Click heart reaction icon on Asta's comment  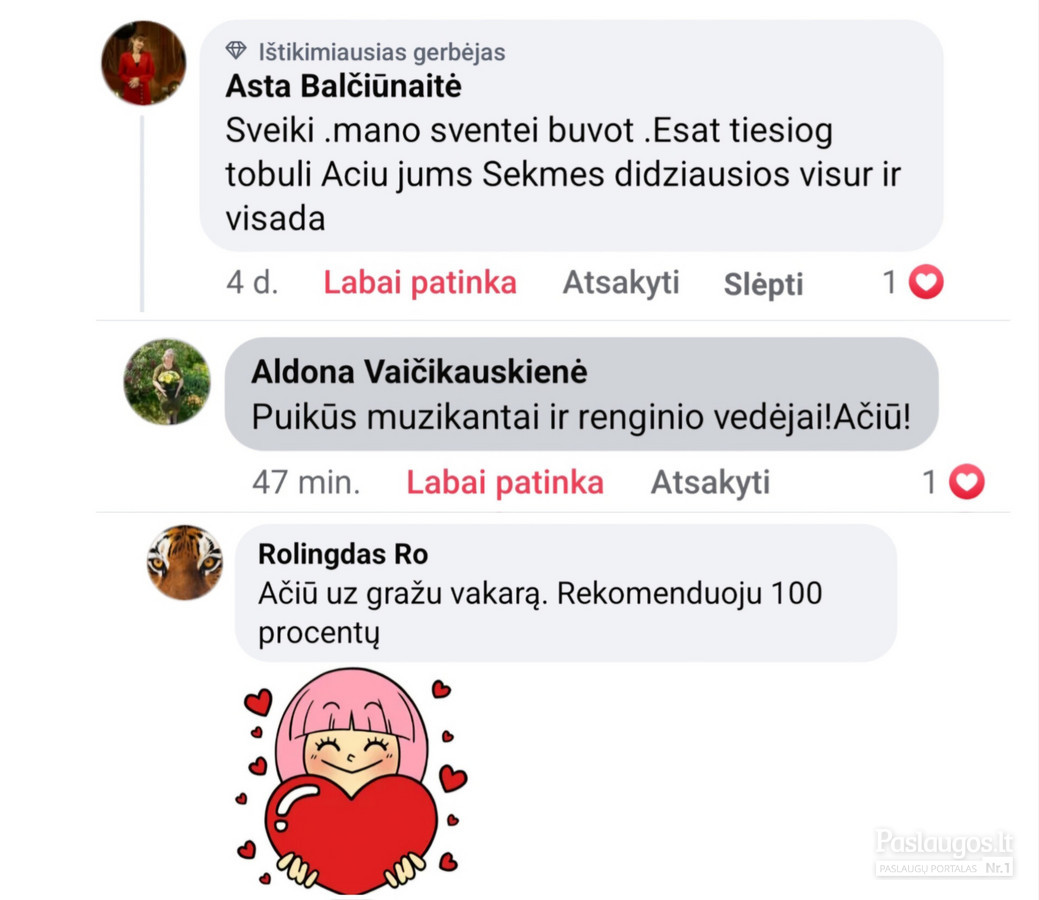926,282
